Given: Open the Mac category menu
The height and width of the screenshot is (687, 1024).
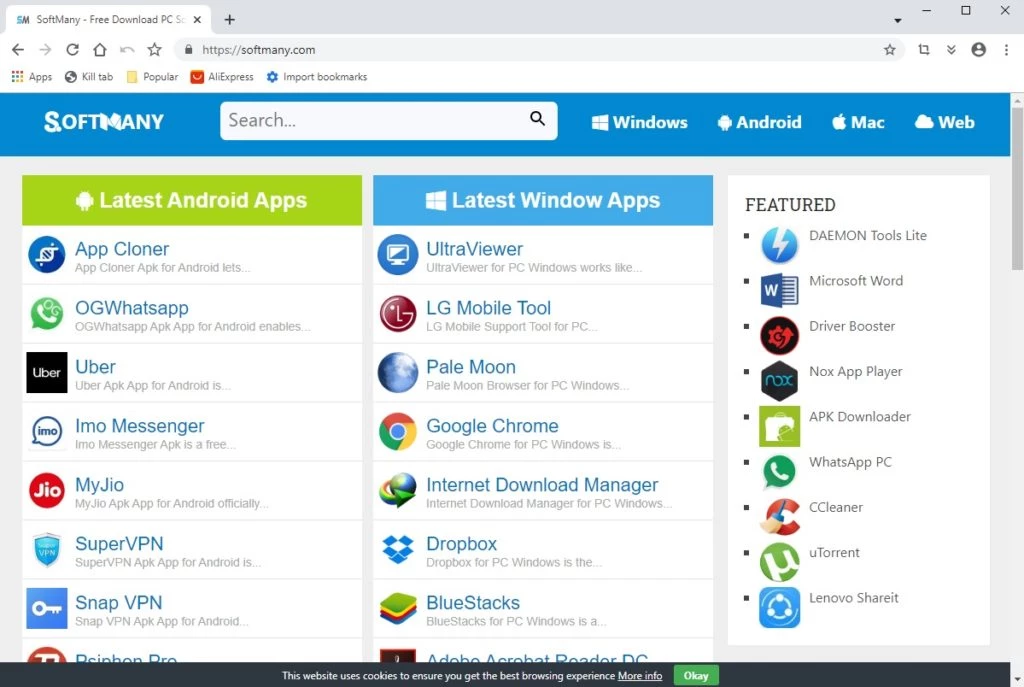Looking at the screenshot, I should coord(858,122).
